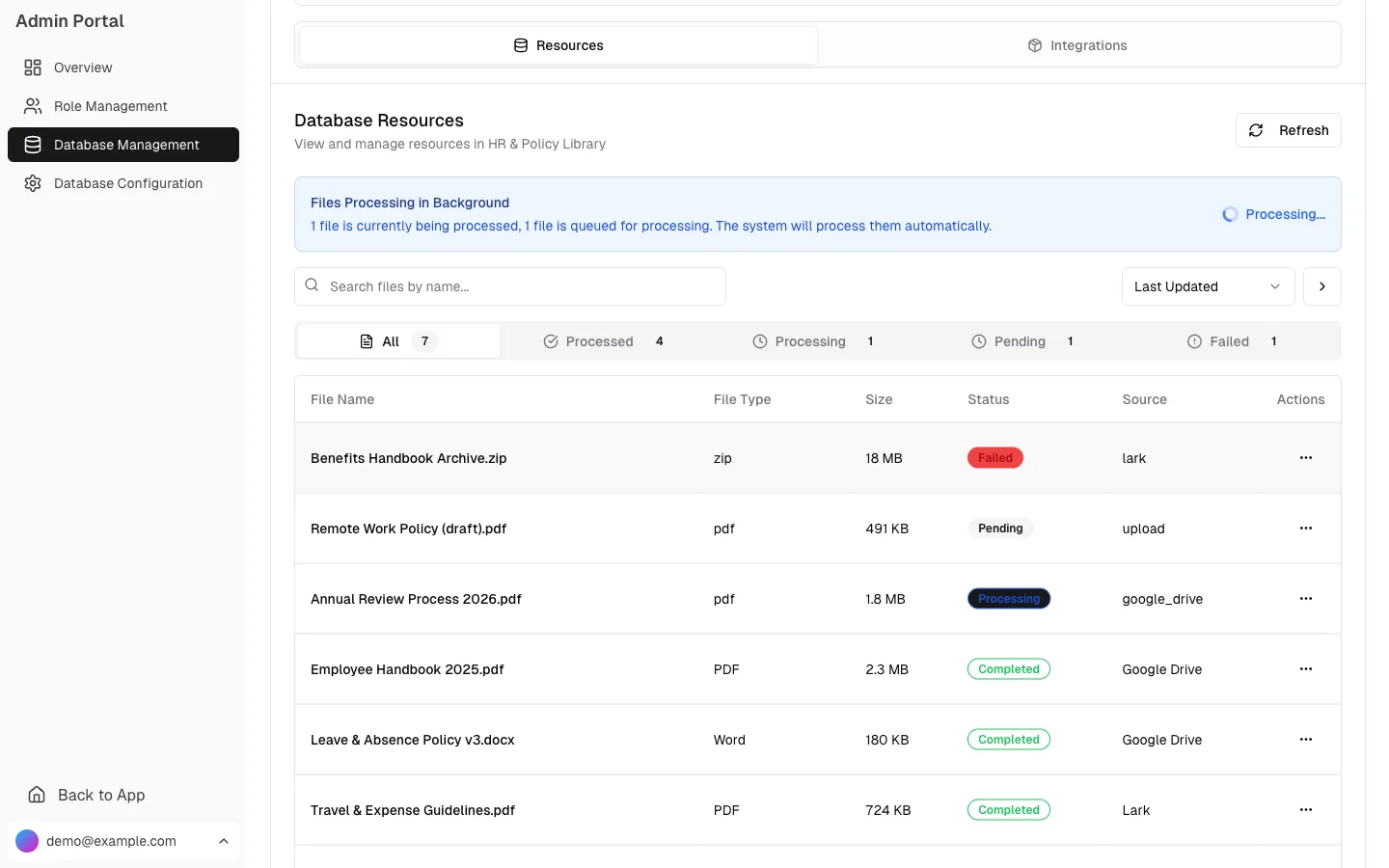This screenshot has height=868, width=1389.
Task: Click Completed badge for Leave & Absence Policy
Action: click(x=1009, y=740)
